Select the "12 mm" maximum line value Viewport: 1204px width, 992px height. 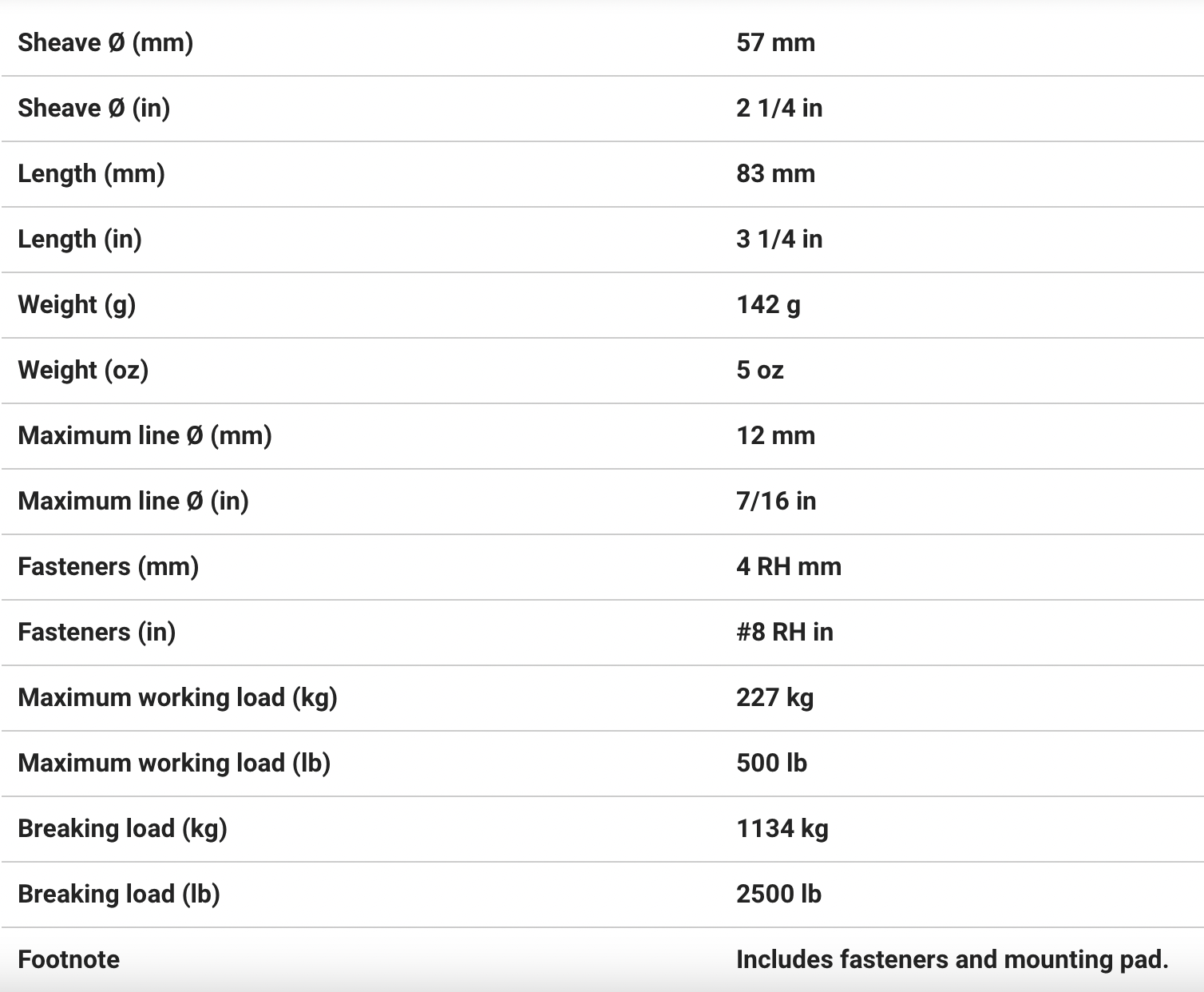(x=775, y=435)
